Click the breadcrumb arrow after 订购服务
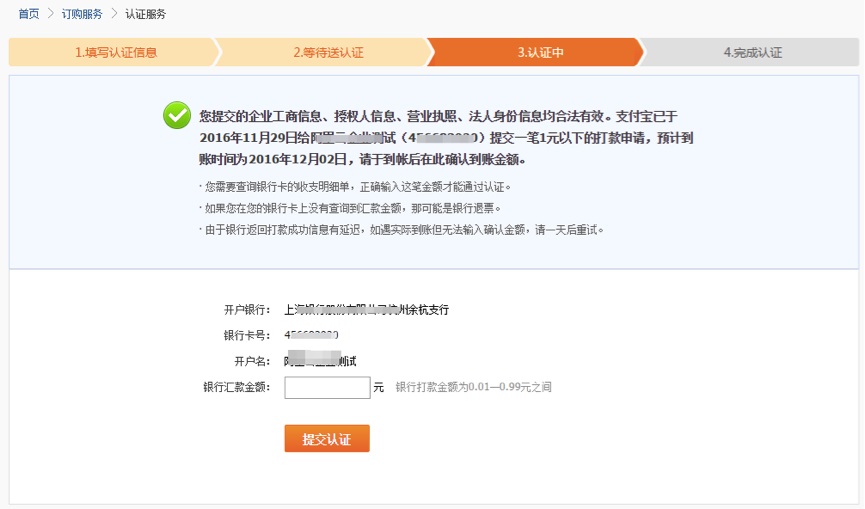 (113, 14)
